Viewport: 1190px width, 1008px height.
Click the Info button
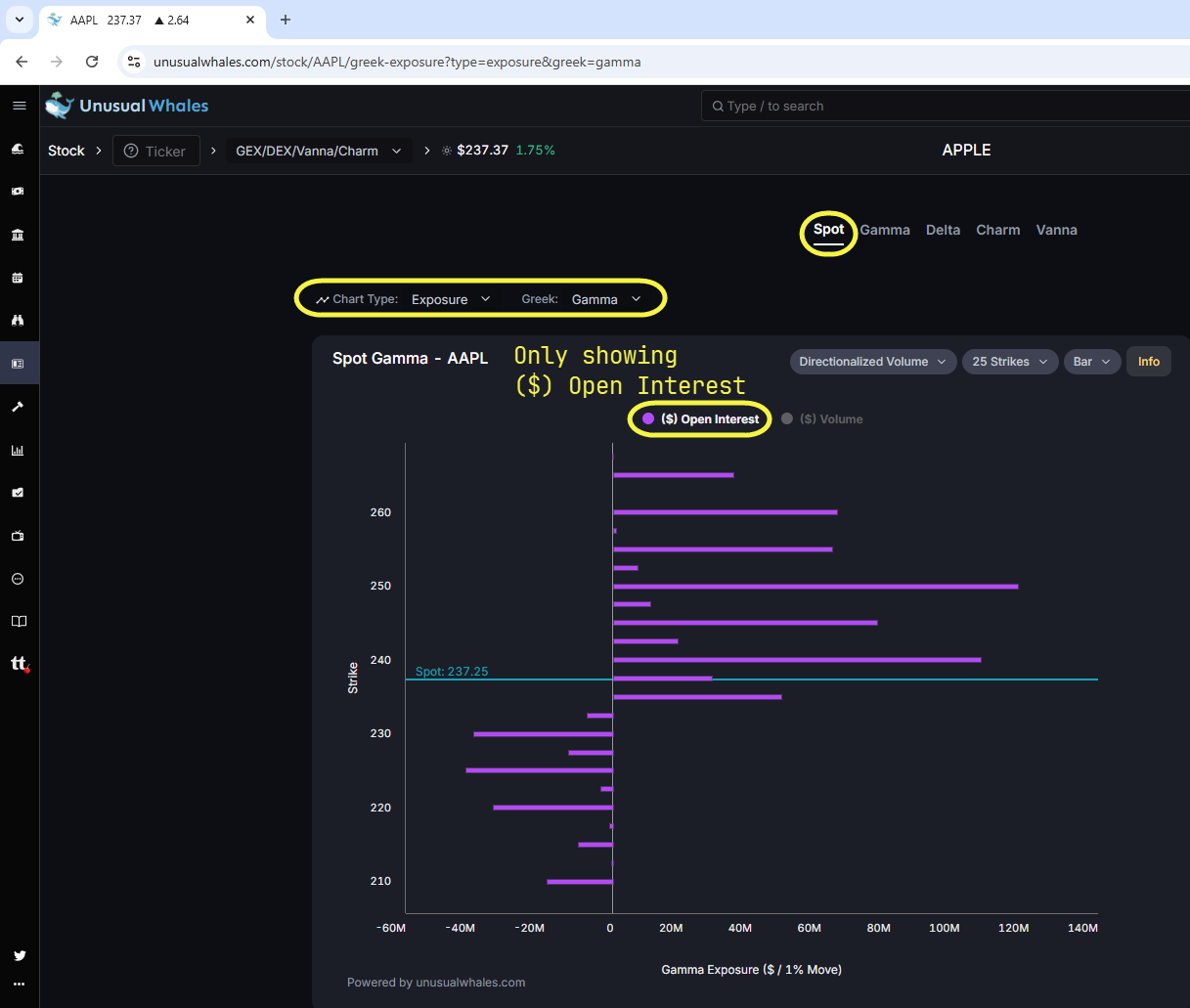click(1149, 362)
